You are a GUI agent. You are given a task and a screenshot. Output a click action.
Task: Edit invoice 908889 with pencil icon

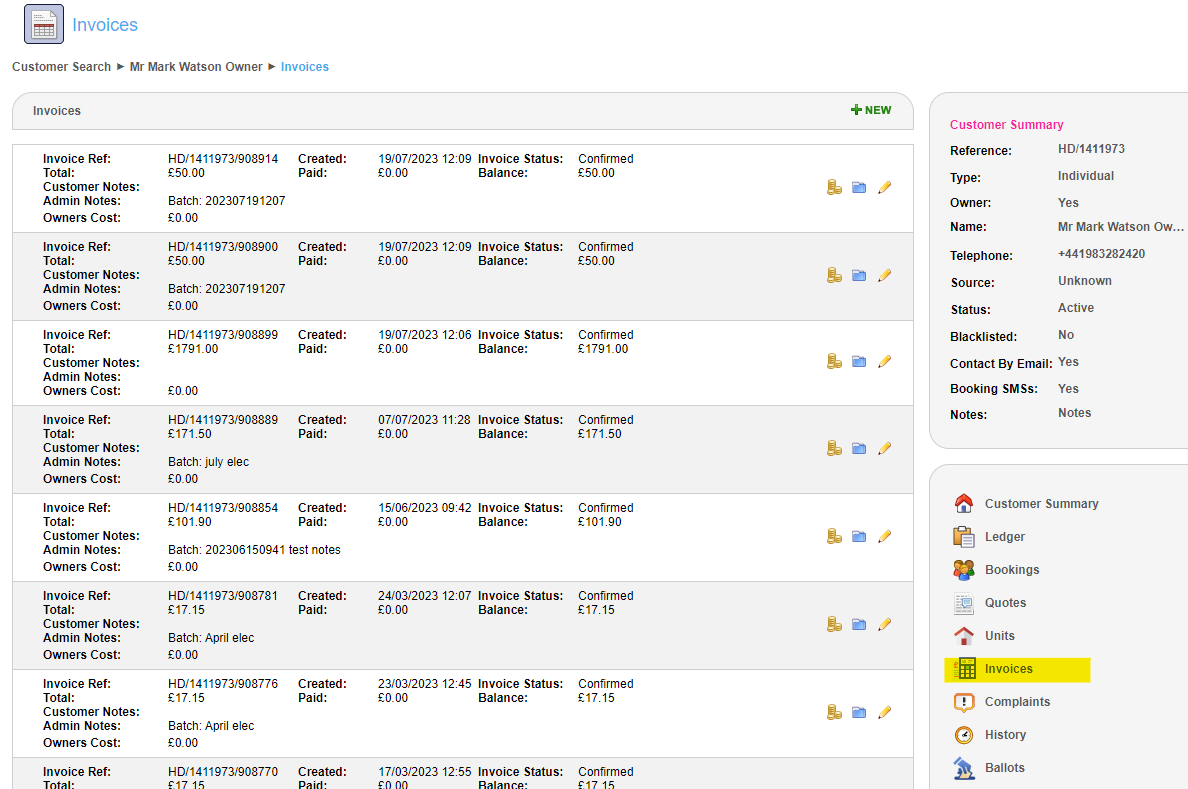[x=884, y=448]
